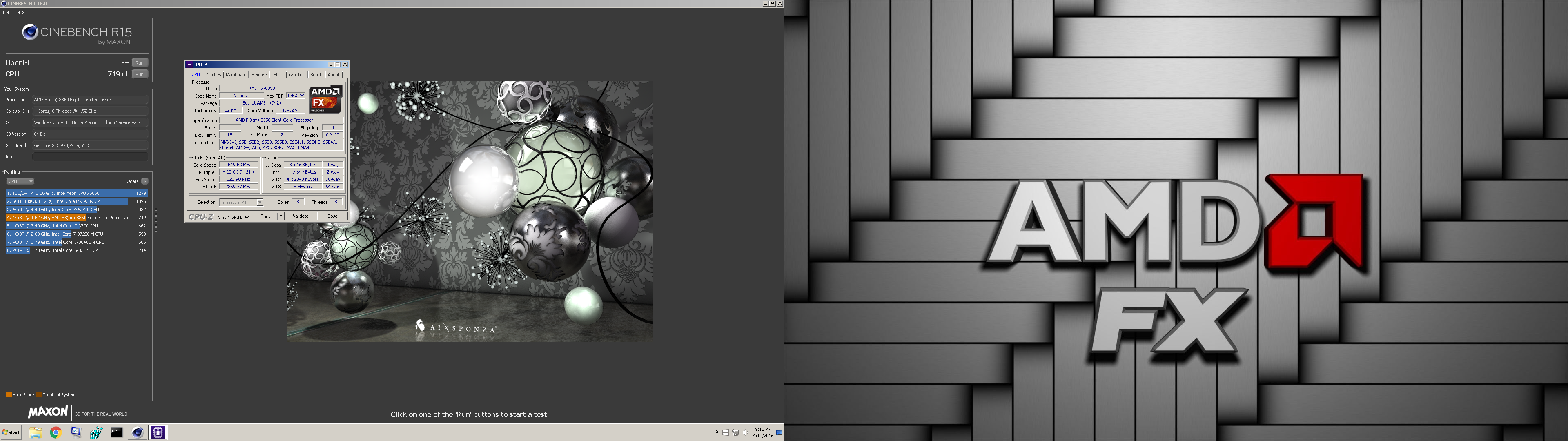Image resolution: width=1568 pixels, height=441 pixels.
Task: Click the Bus Speed value 225.98 MHz
Action: pyautogui.click(x=238, y=180)
